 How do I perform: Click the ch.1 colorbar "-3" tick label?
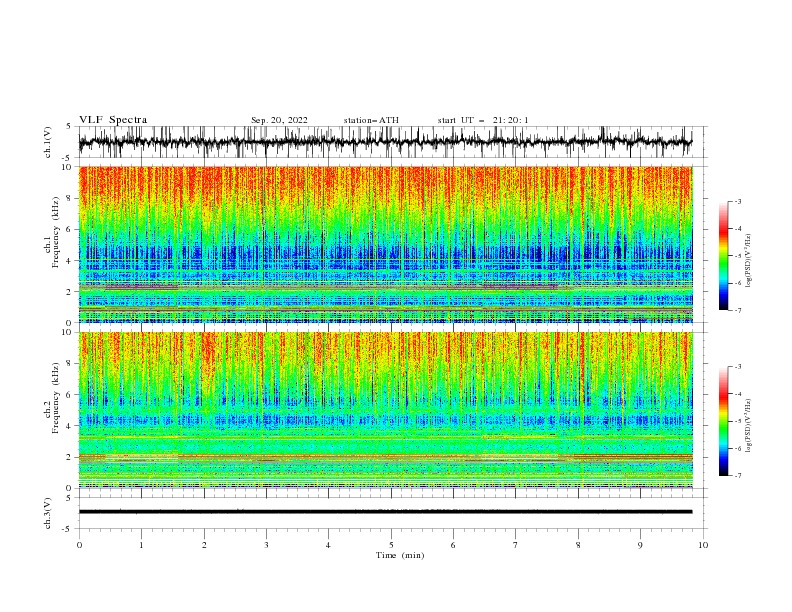737,201
